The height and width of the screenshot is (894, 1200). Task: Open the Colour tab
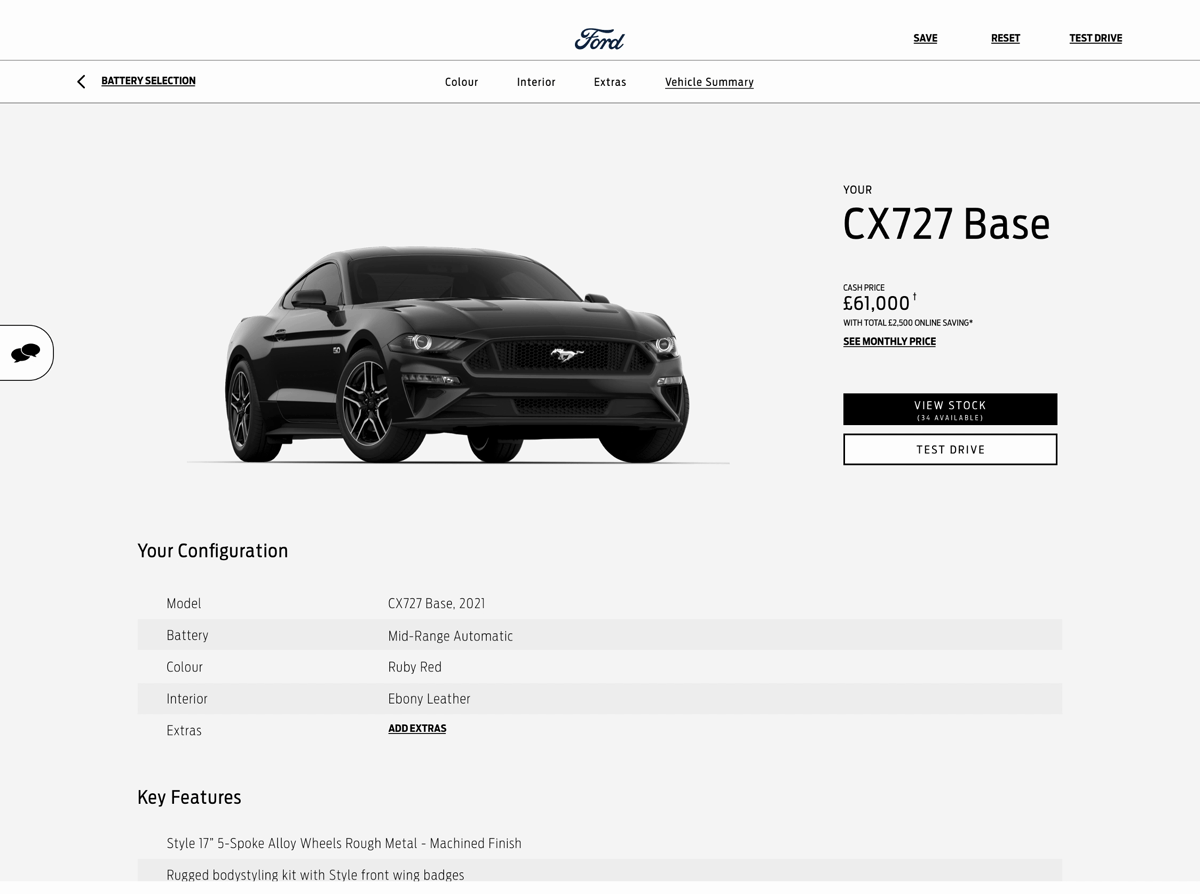pos(461,82)
